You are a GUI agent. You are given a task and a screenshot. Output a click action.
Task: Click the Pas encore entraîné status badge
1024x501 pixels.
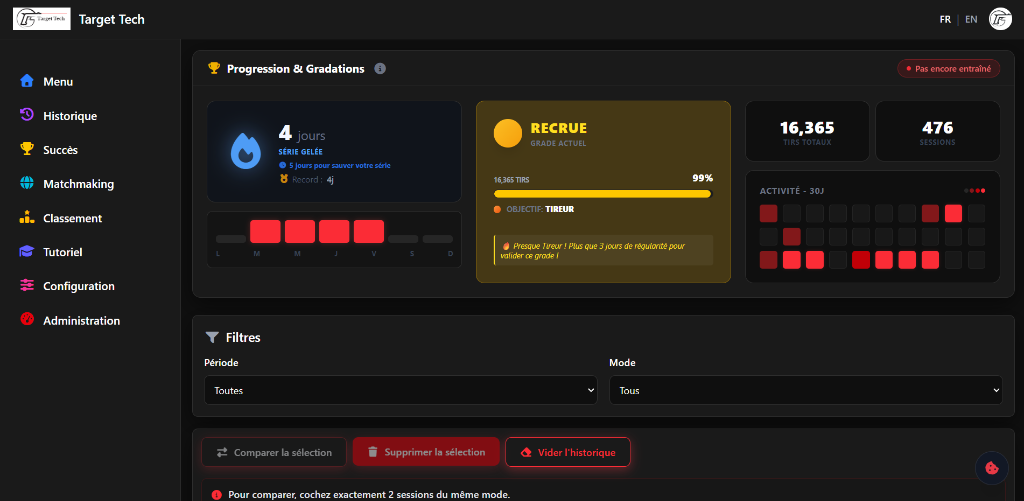click(x=948, y=68)
